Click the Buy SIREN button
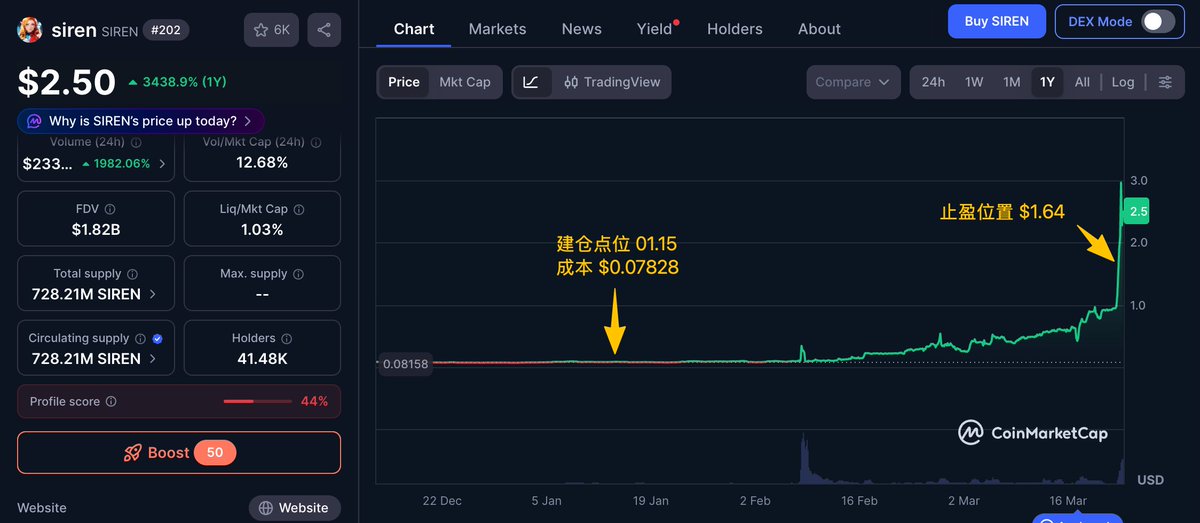The height and width of the screenshot is (523, 1200). tap(996, 21)
